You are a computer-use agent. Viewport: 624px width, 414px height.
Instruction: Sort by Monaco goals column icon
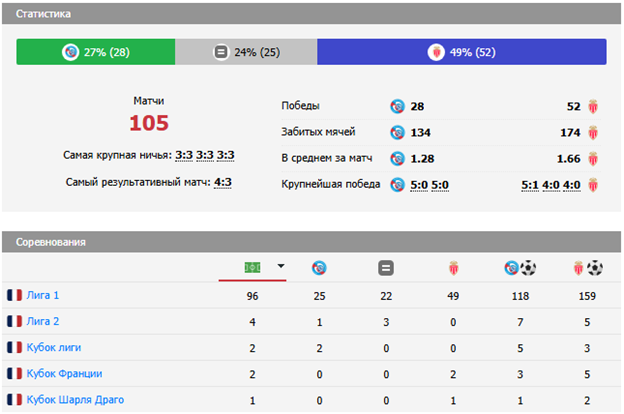[586, 268]
